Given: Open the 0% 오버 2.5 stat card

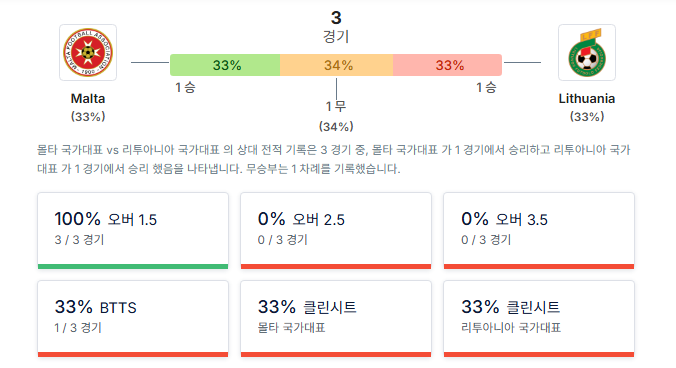Looking at the screenshot, I should [x=336, y=231].
